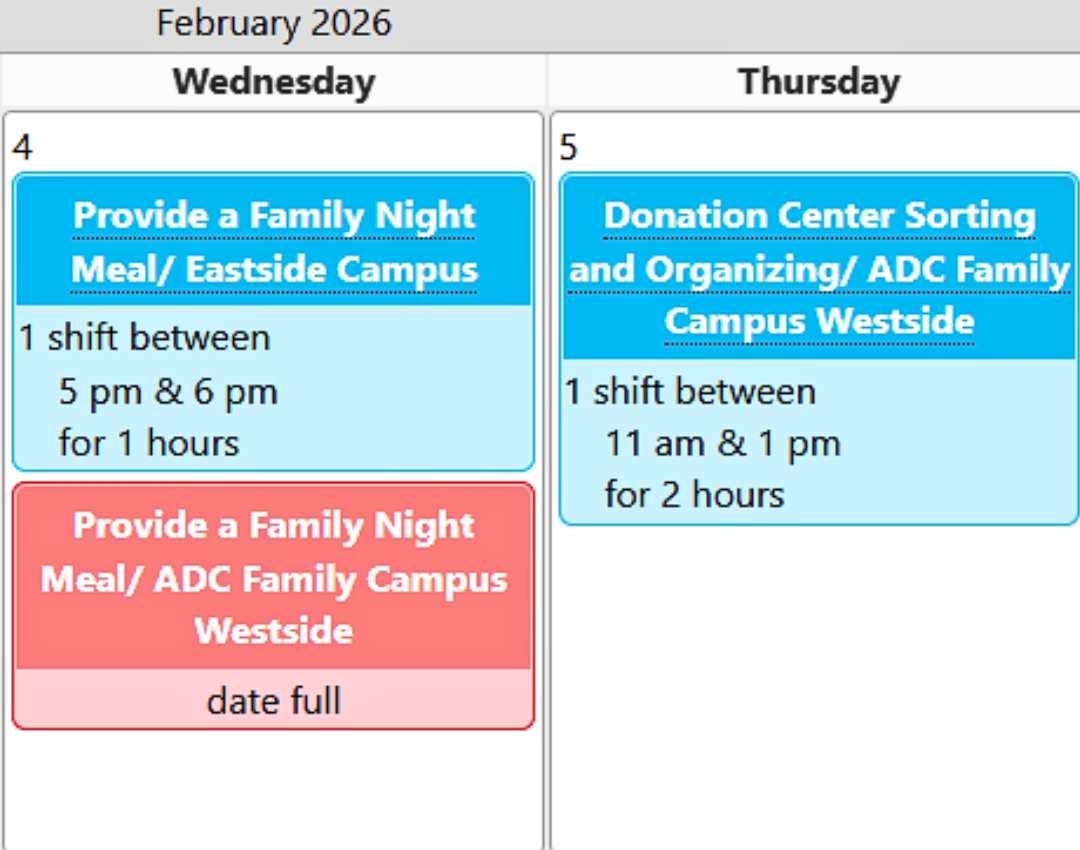
Task: Click the "for 1 hours" duration text
Action: (x=149, y=442)
